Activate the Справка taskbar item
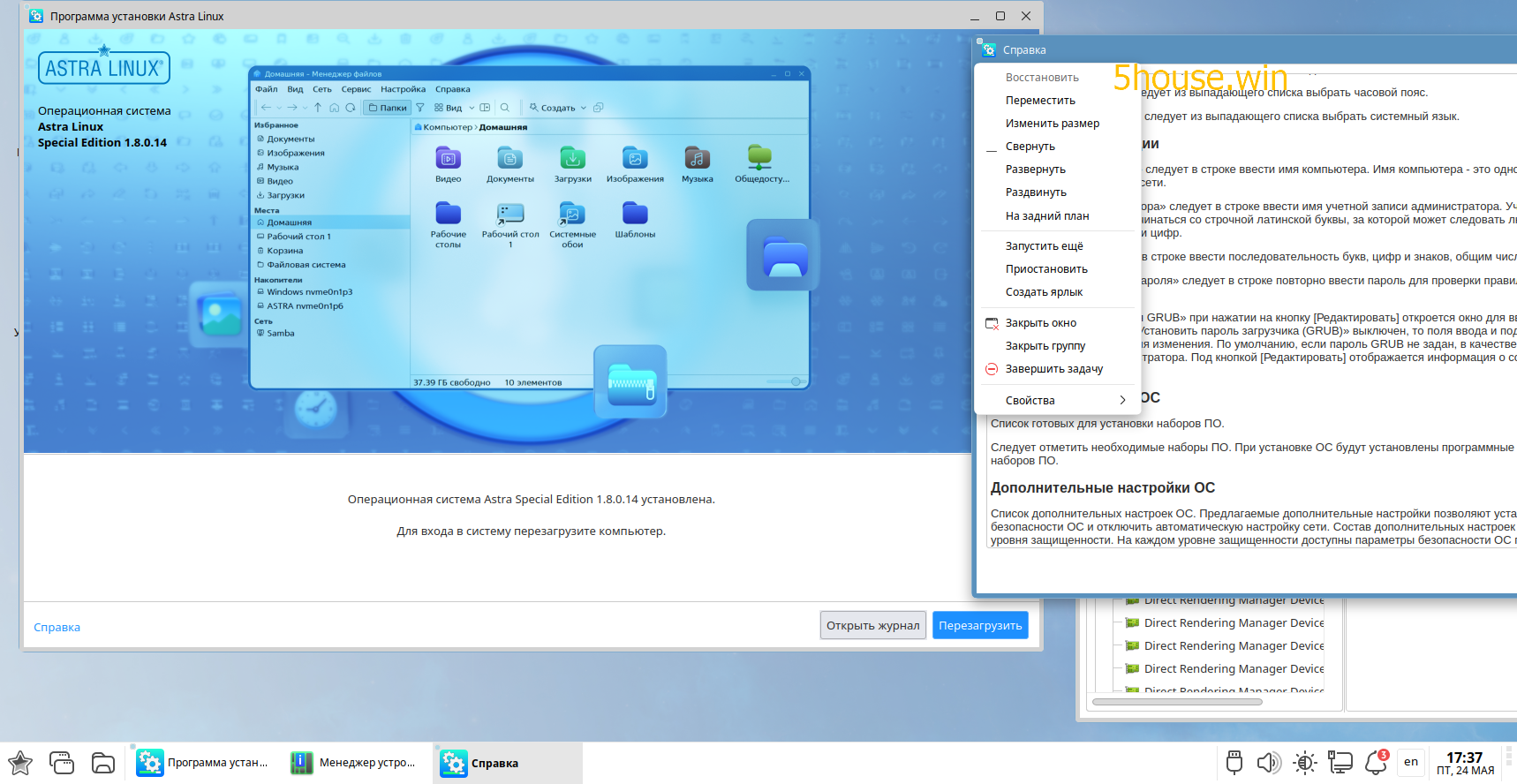This screenshot has width=1517, height=784. point(507,763)
